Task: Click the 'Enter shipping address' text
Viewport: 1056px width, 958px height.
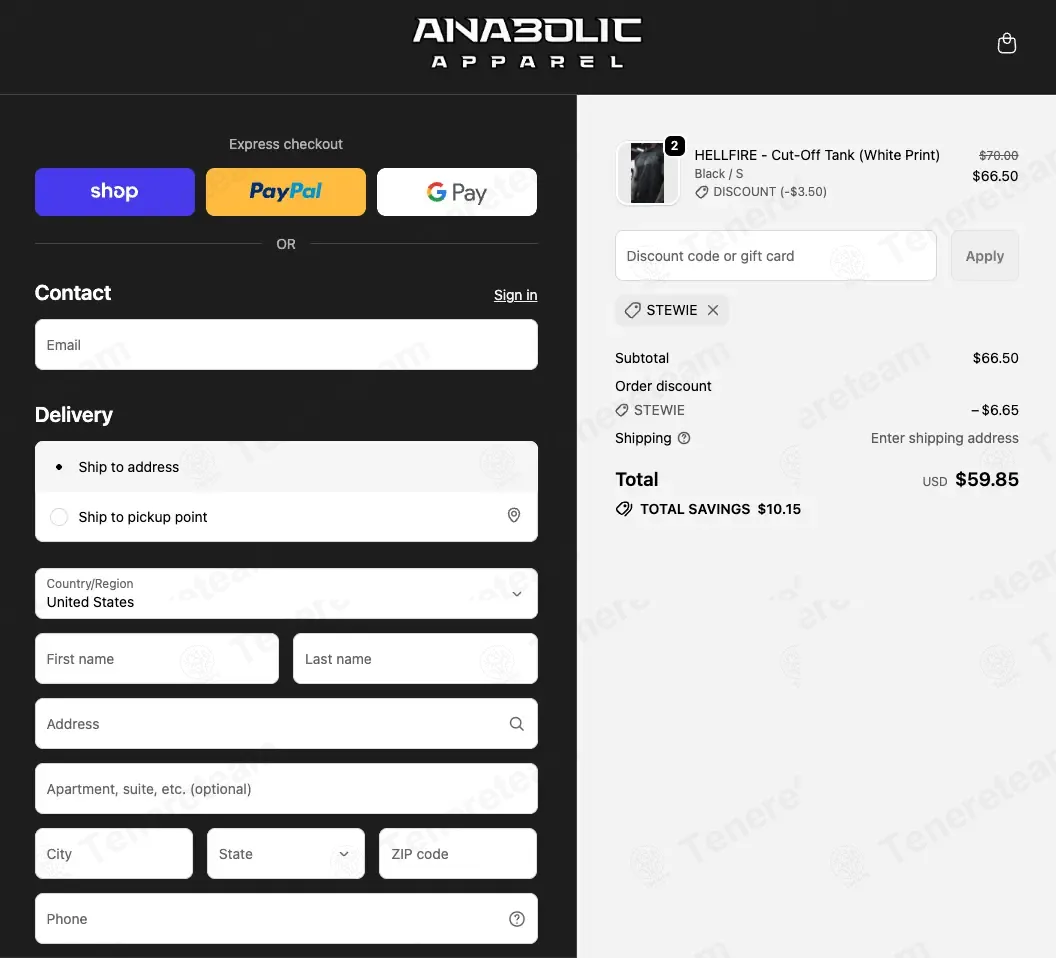Action: pyautogui.click(x=944, y=438)
